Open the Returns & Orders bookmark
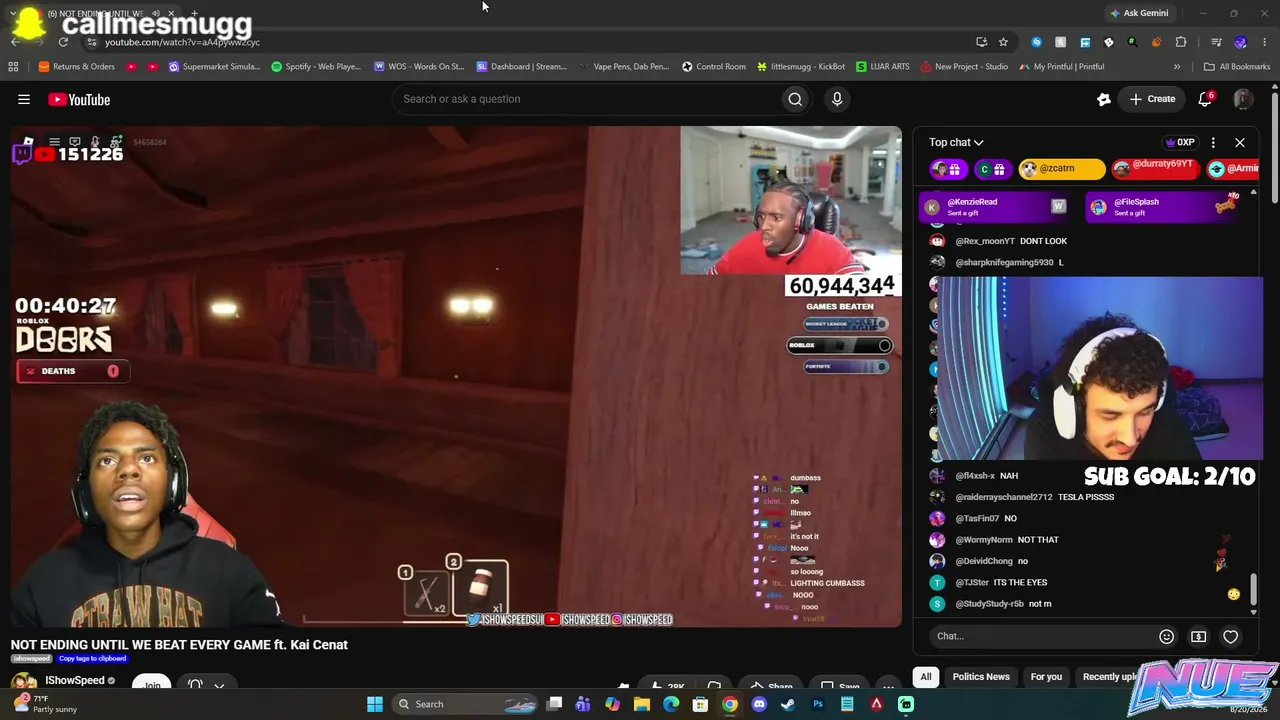Viewport: 1280px width, 720px height. [77, 67]
